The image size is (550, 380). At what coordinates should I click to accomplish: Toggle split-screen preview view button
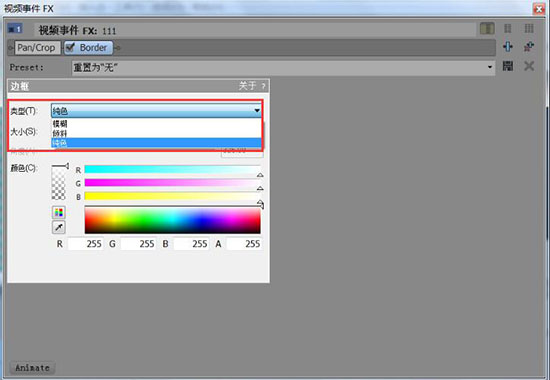pyautogui.click(x=487, y=29)
